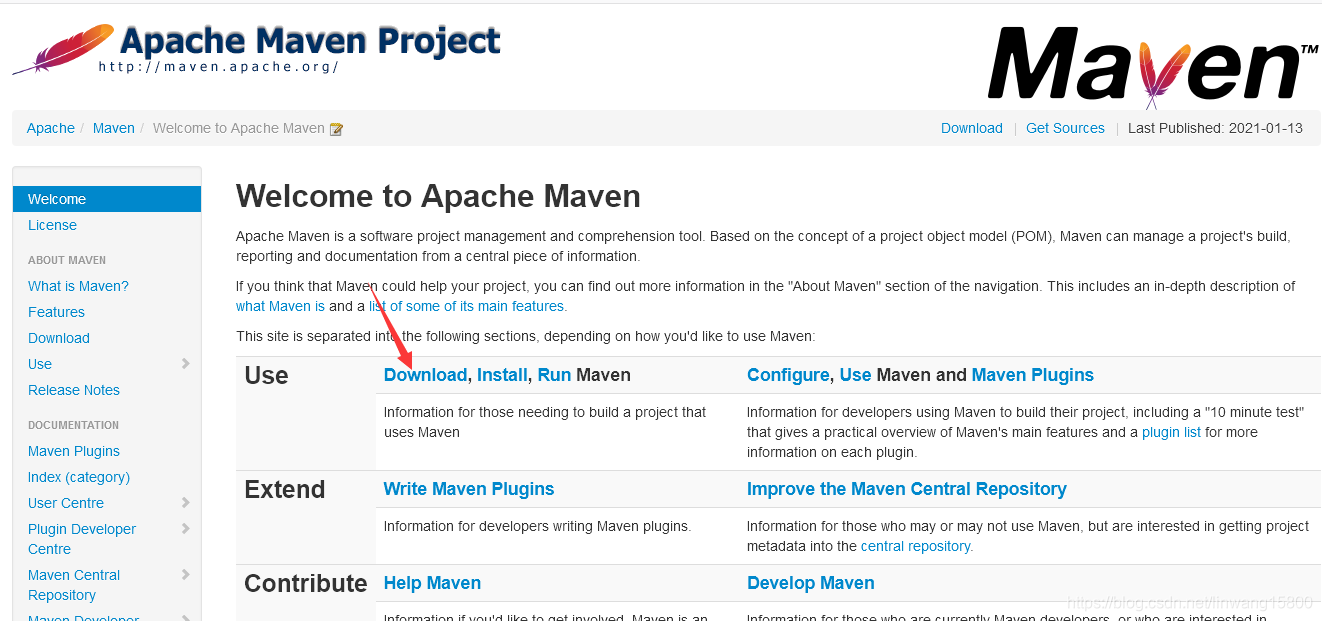
Task: Click 'Welcome to Apache Maven' breadcrumb text
Action: 239,128
